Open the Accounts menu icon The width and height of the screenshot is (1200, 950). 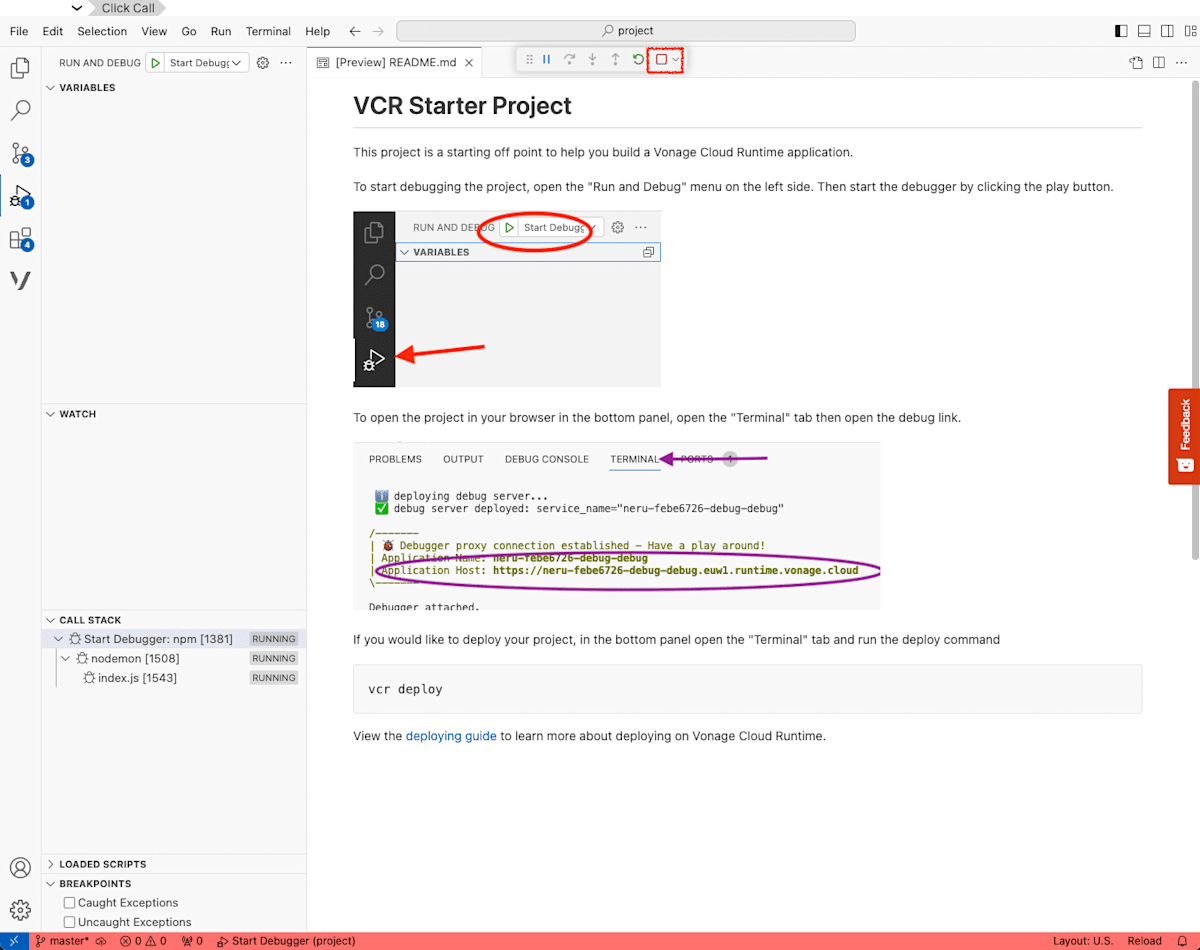20,868
